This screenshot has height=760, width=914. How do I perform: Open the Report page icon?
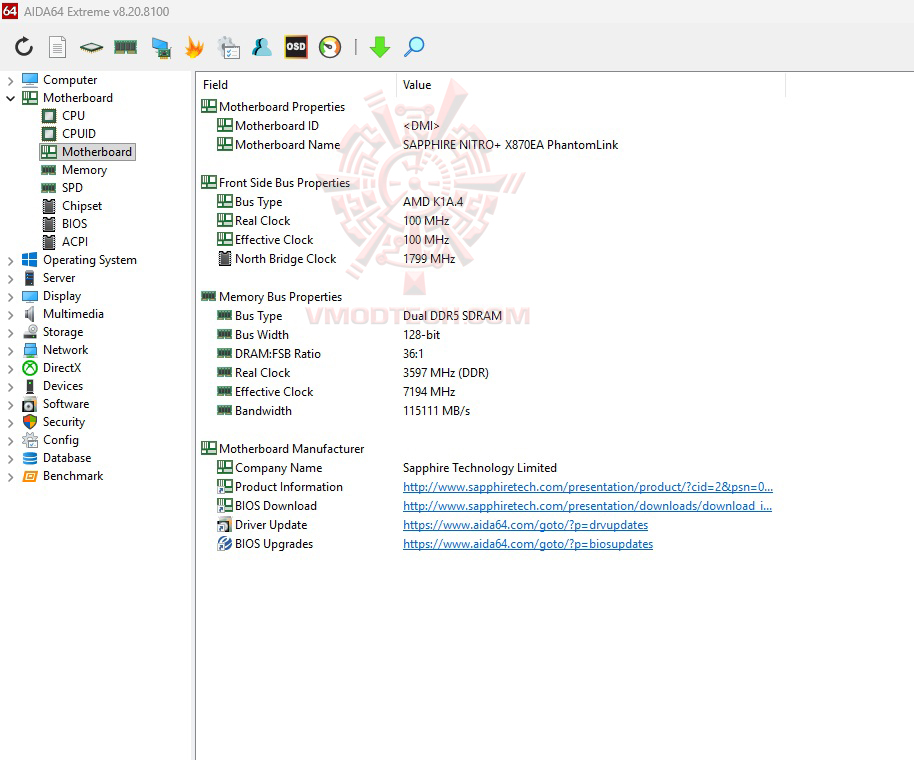(x=57, y=47)
